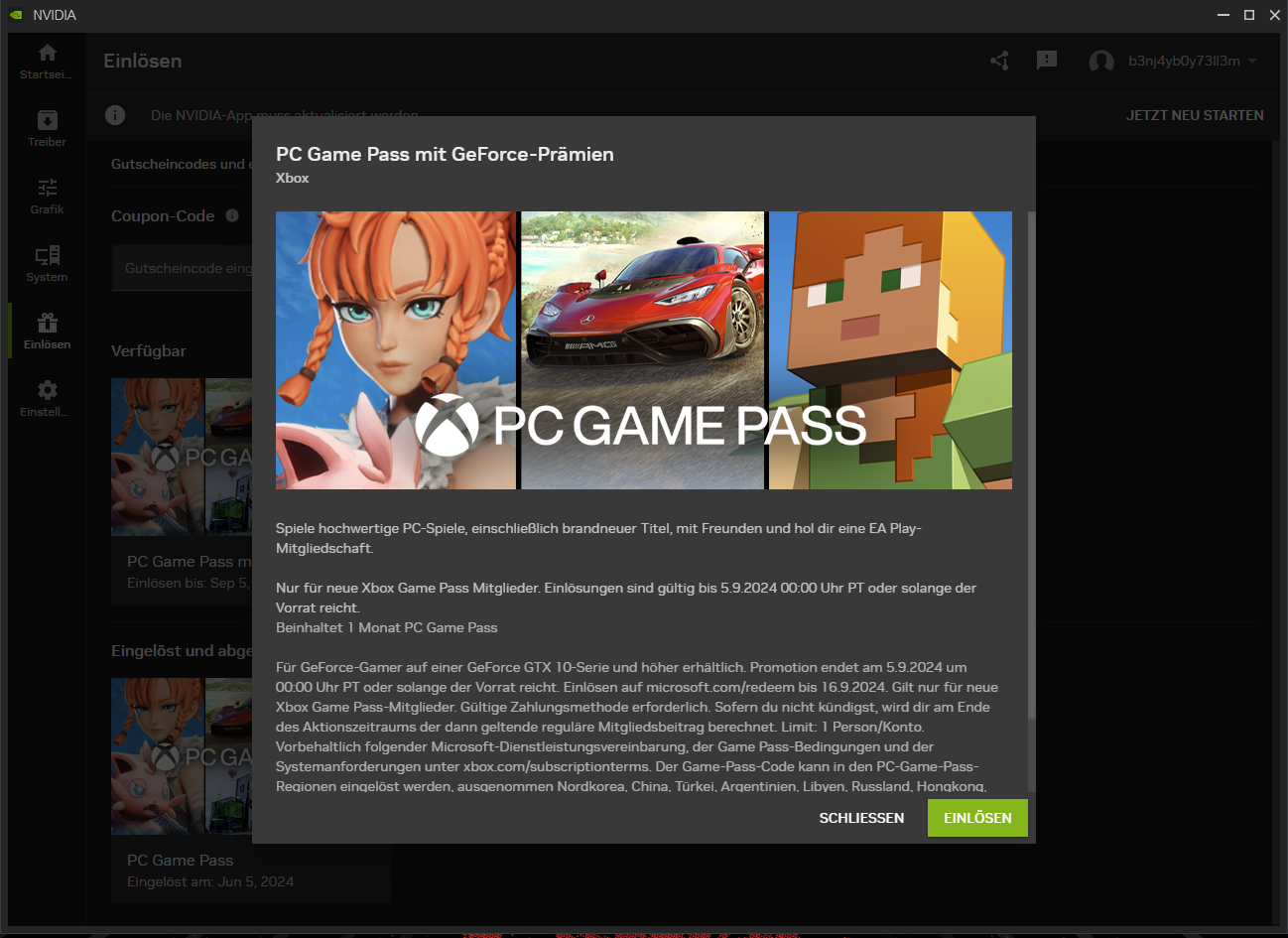Click the PC Game Pass banner image

(x=644, y=350)
